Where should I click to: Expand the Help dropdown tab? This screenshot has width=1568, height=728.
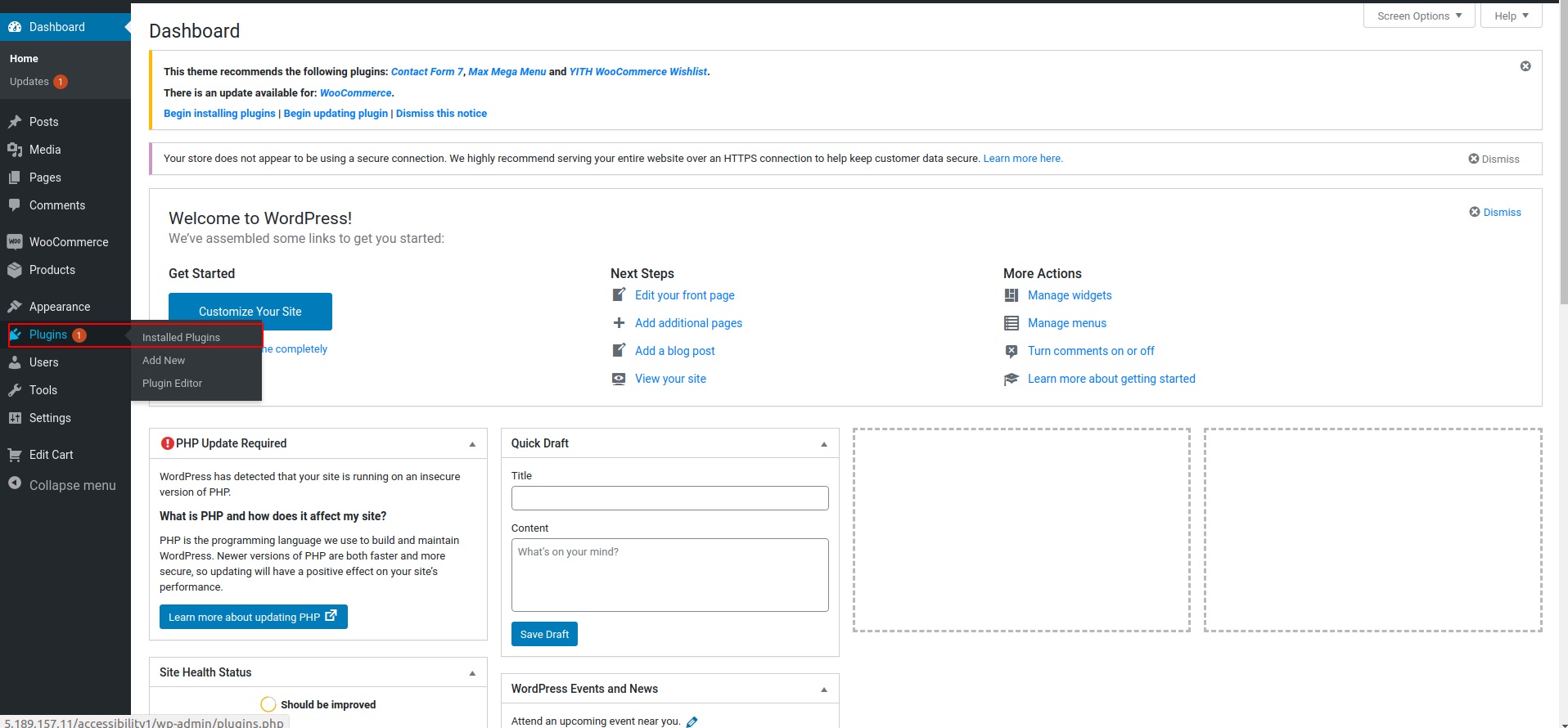tap(1511, 16)
